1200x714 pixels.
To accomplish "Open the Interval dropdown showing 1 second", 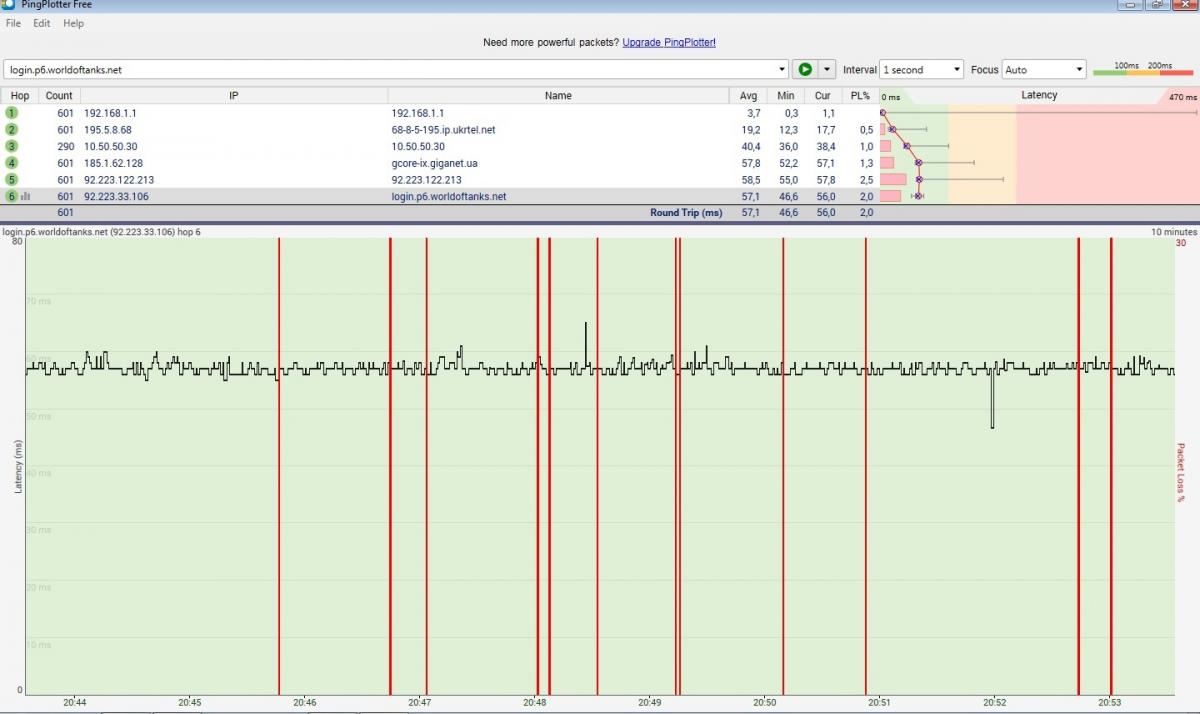I will click(x=921, y=70).
